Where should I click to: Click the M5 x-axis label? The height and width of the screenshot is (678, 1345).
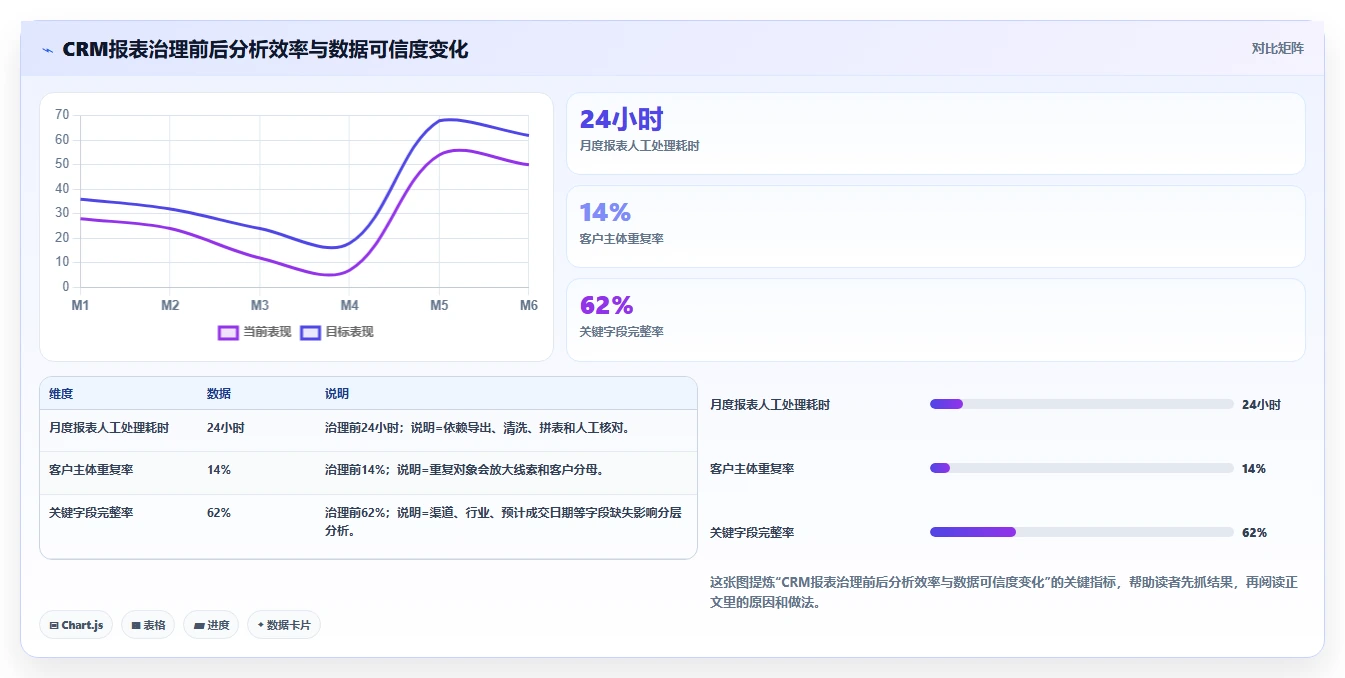pos(439,305)
